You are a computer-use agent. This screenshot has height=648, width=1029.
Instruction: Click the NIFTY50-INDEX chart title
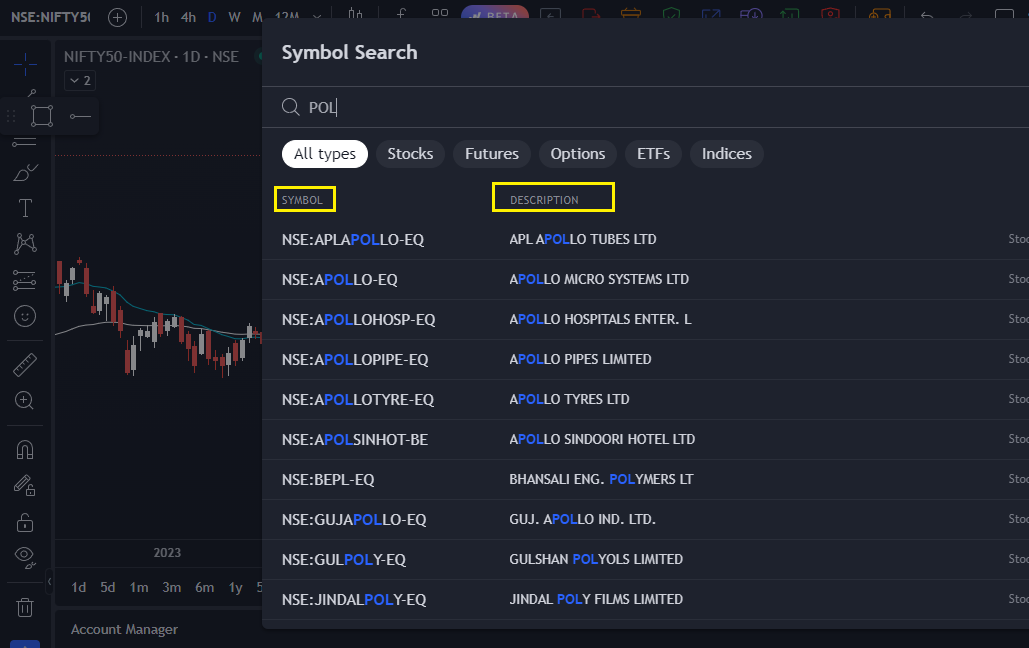pyautogui.click(x=151, y=56)
